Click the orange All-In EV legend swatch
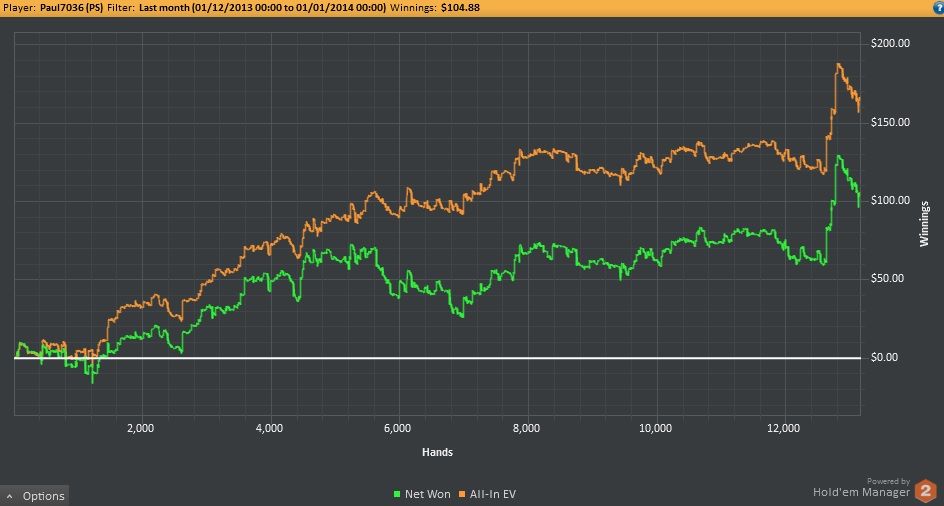Viewport: 944px width, 506px height. click(x=462, y=495)
